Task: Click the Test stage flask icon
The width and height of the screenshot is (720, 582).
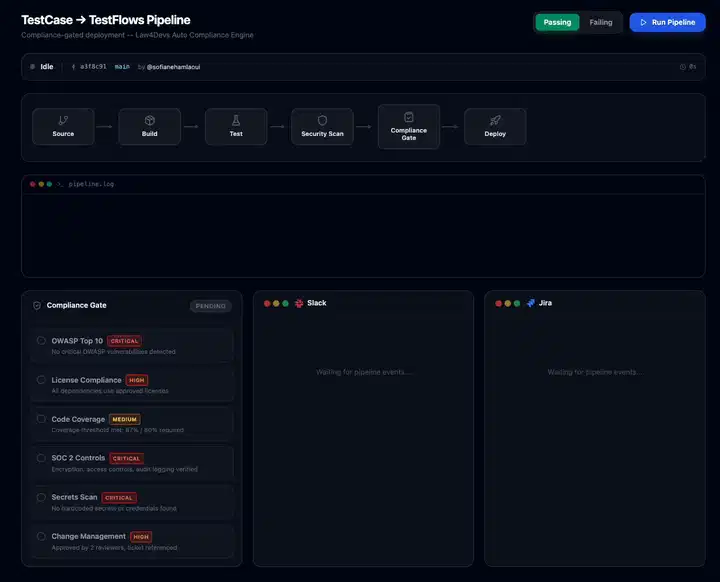Action: [236, 120]
